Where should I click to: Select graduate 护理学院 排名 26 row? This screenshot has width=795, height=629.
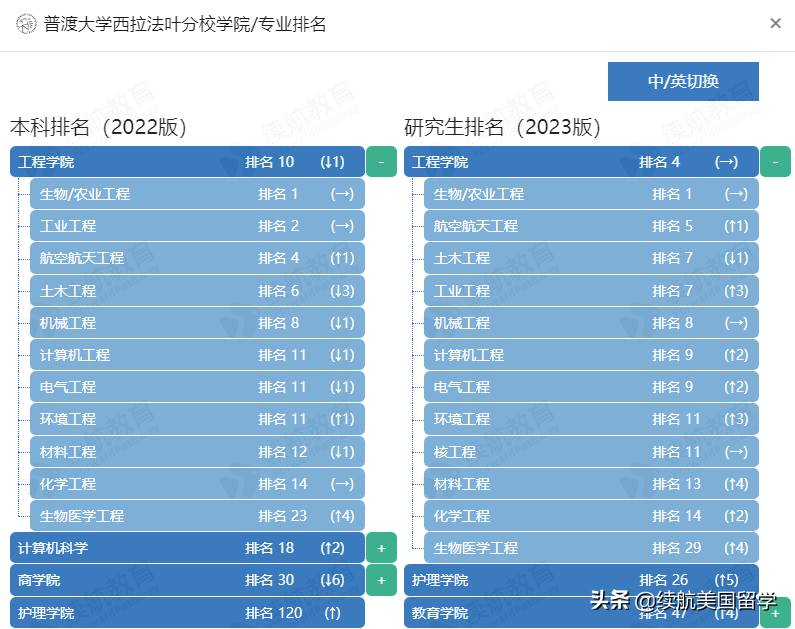coord(581,580)
